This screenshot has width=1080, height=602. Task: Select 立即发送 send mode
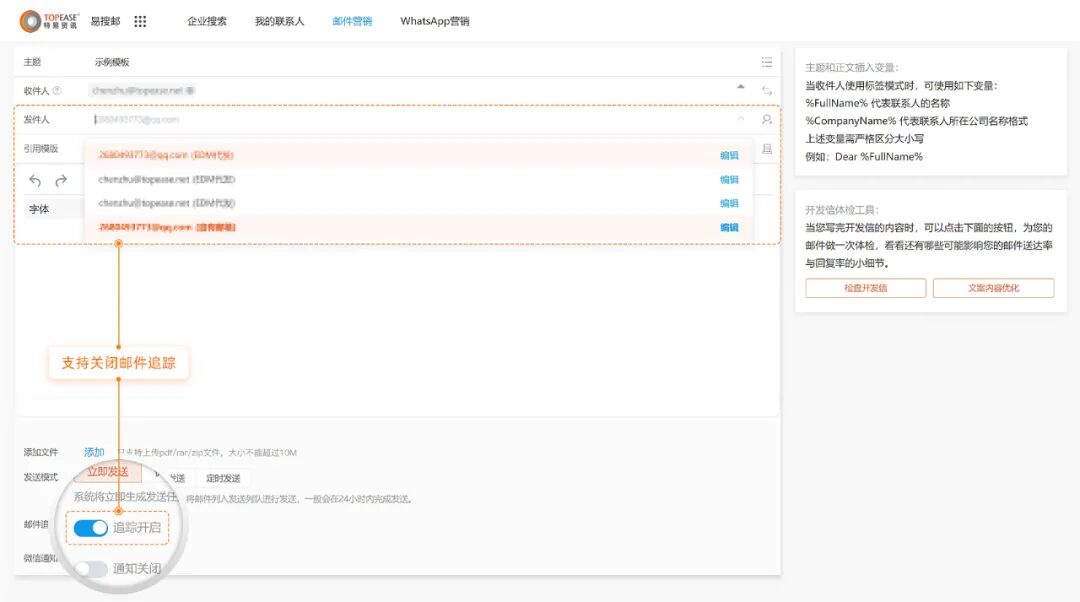coord(107,472)
